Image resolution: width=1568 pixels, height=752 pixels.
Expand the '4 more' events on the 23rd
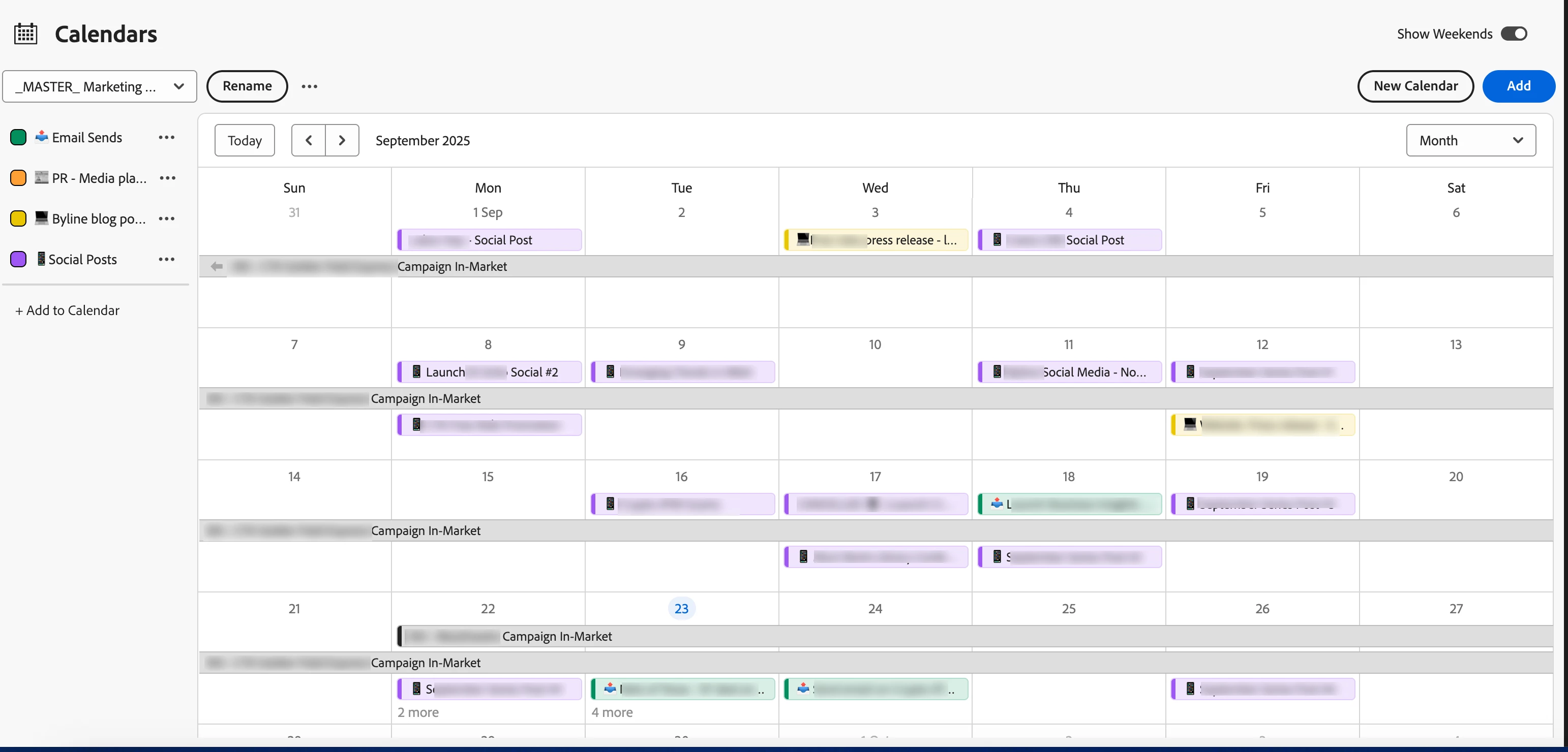point(612,712)
